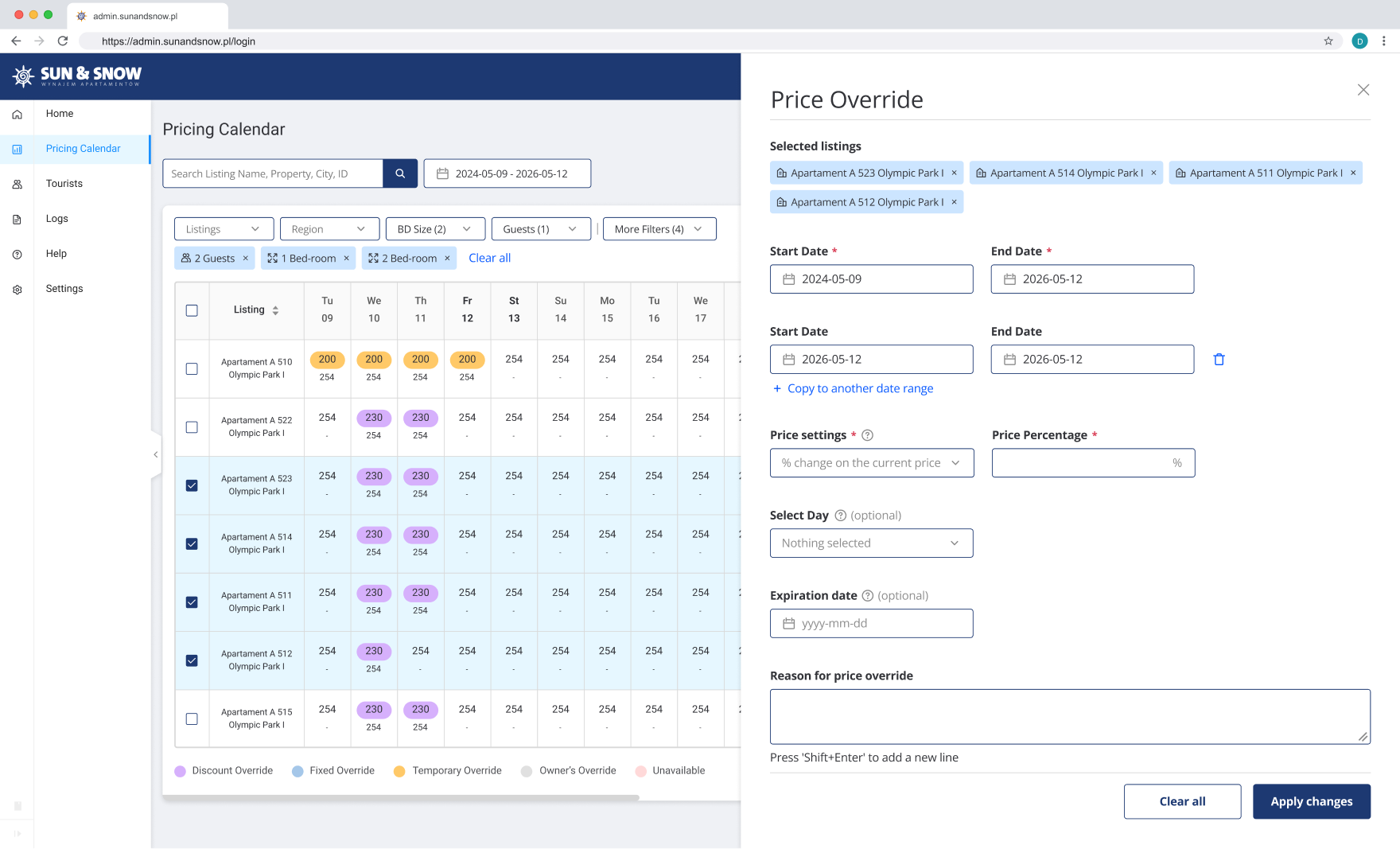Delete the second date range with trash icon
This screenshot has height=849, width=1400.
pyautogui.click(x=1219, y=360)
